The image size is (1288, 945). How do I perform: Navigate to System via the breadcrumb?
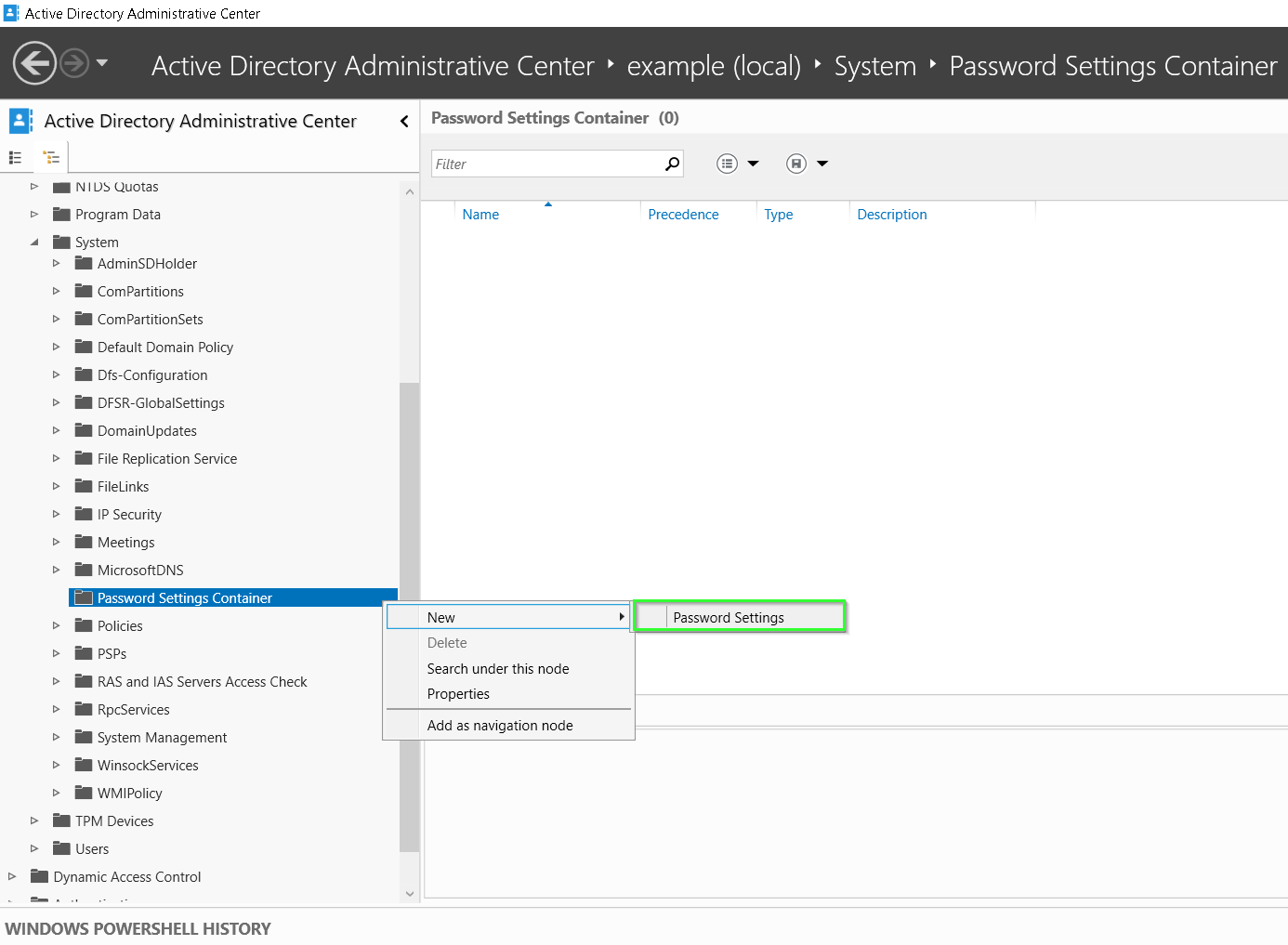874,65
